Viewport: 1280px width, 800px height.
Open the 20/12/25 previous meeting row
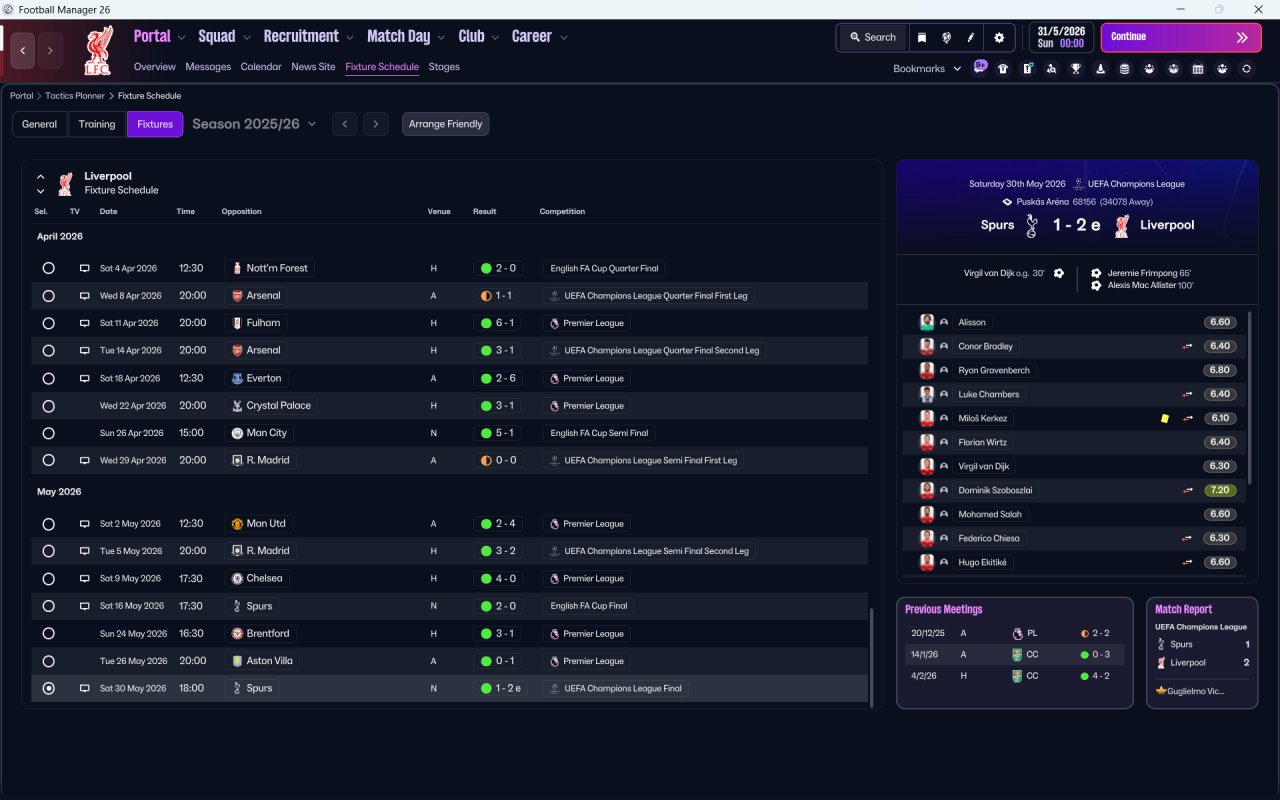coord(1014,633)
